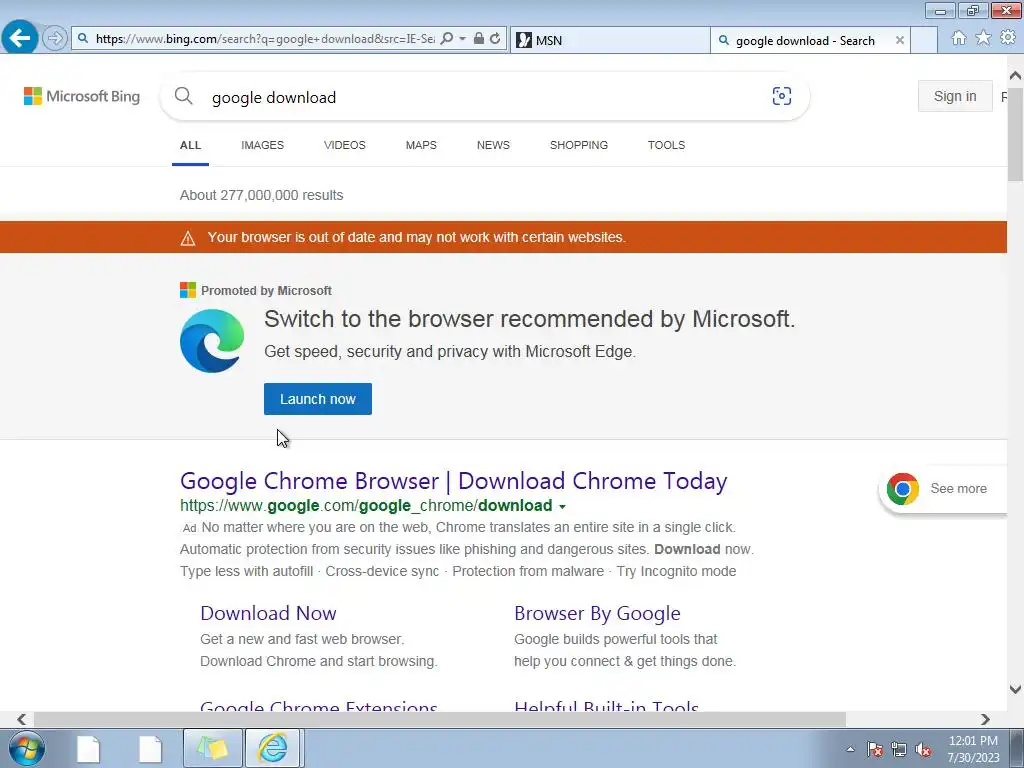Screen dimensions: 1024x768
Task: Open a new blank tab
Action: [x=923, y=40]
